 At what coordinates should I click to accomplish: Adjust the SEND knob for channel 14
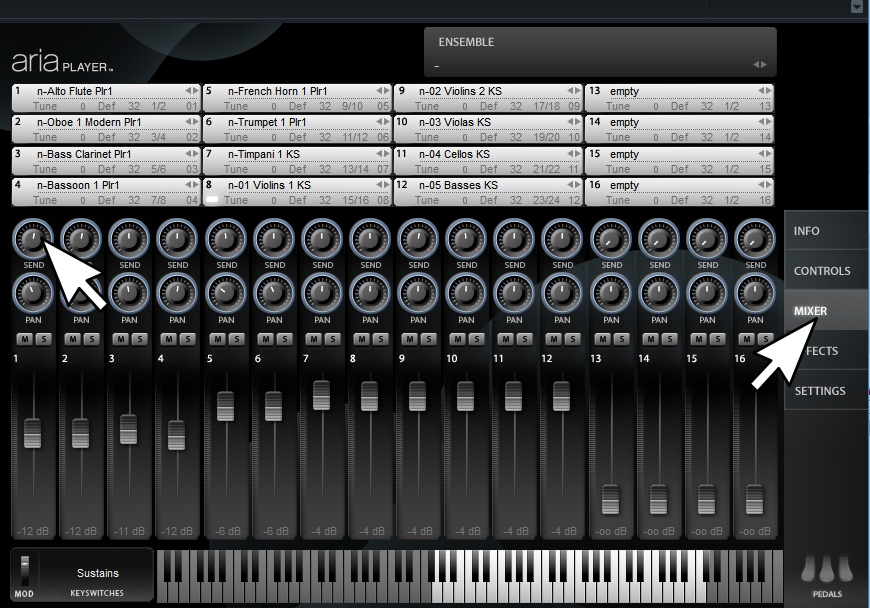point(659,240)
